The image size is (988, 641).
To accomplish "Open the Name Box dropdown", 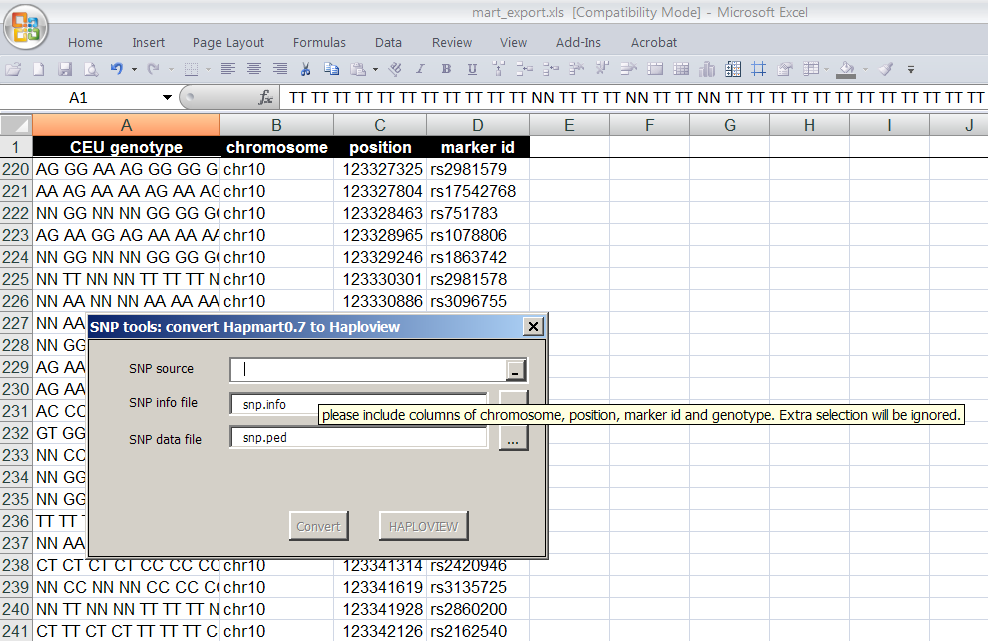I will point(167,98).
